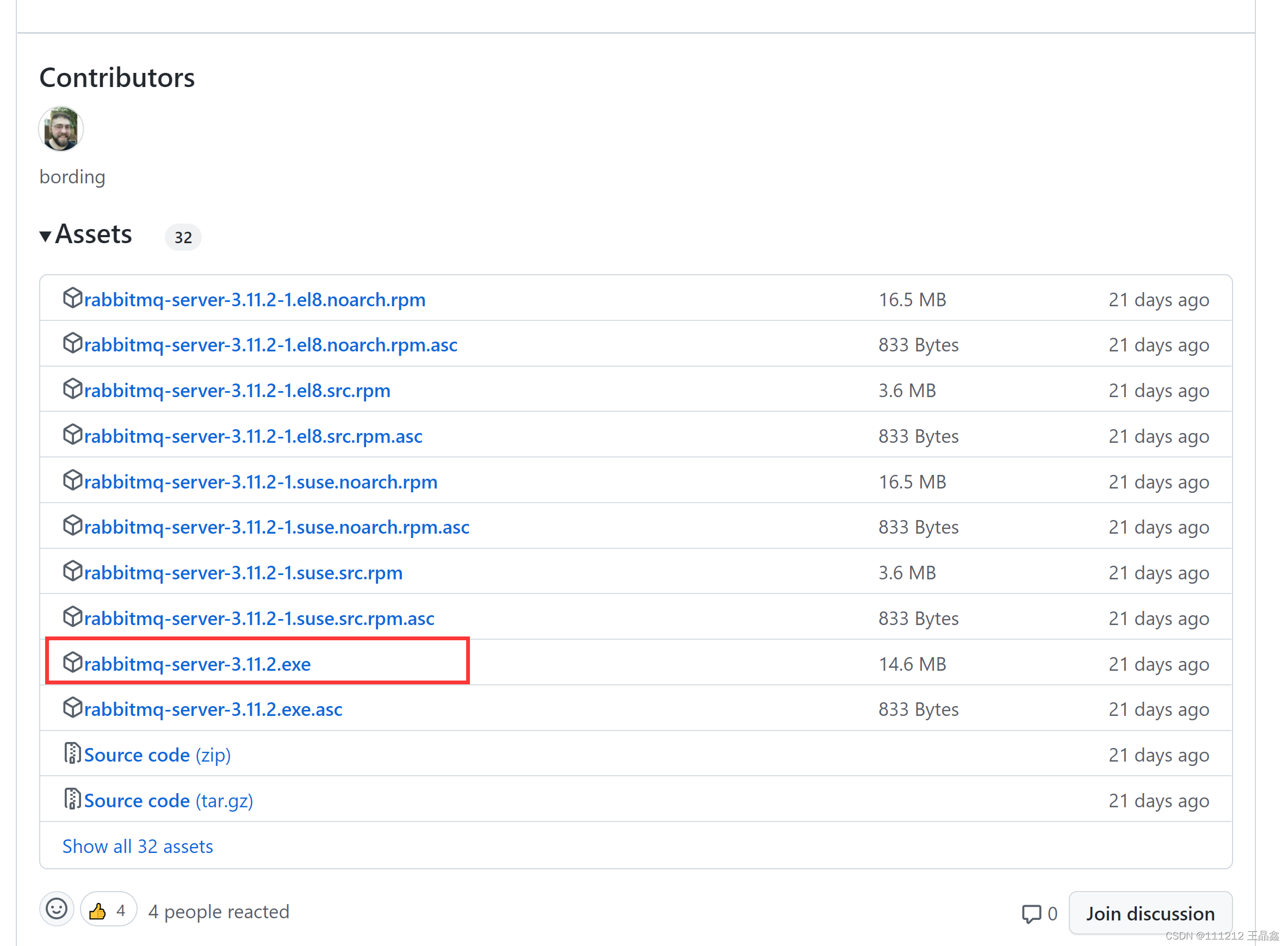Download rabbitmq-server-3.11.2.exe
The image size is (1288, 946).
tap(197, 664)
